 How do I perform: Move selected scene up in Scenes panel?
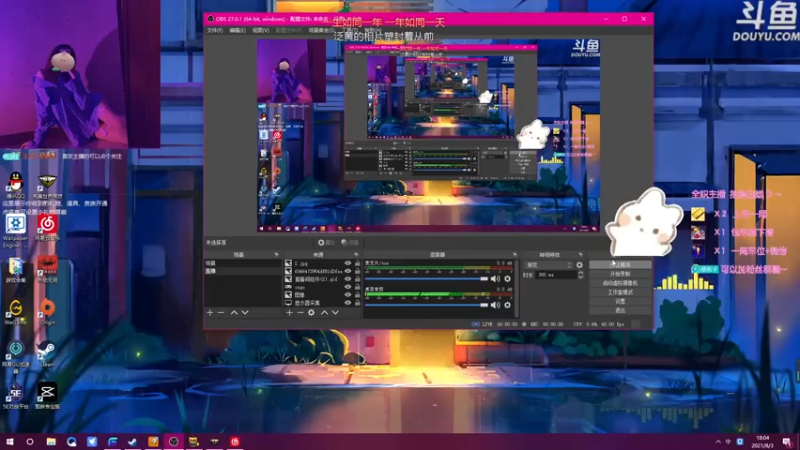coord(234,312)
